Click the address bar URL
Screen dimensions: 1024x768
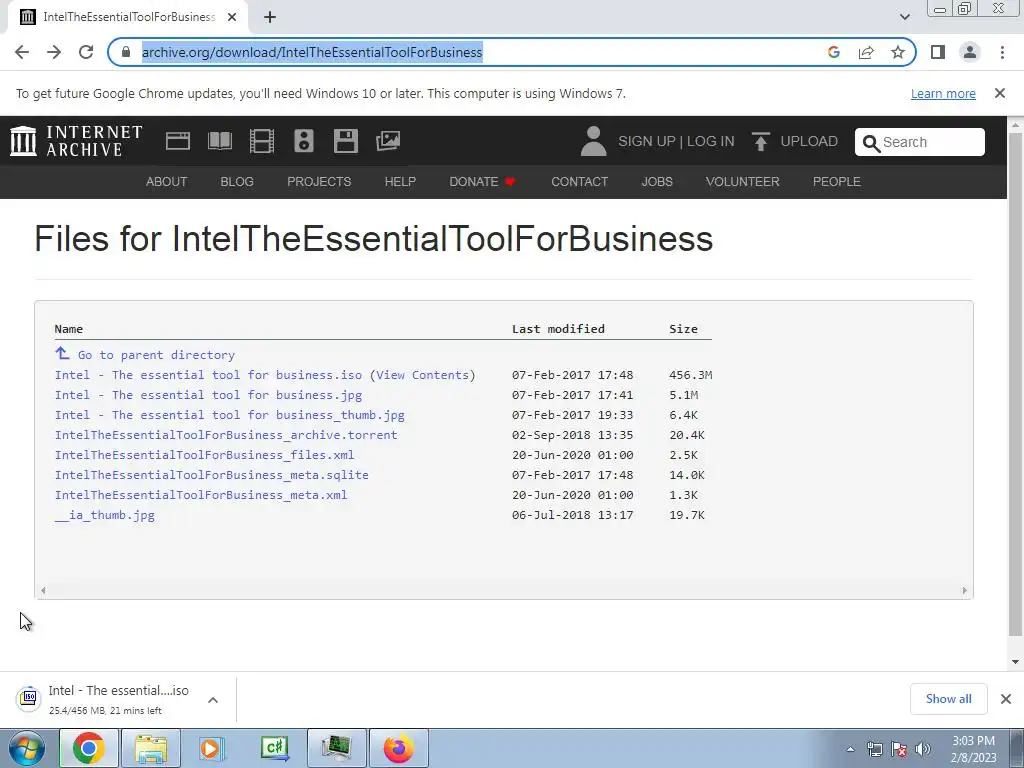pos(312,52)
